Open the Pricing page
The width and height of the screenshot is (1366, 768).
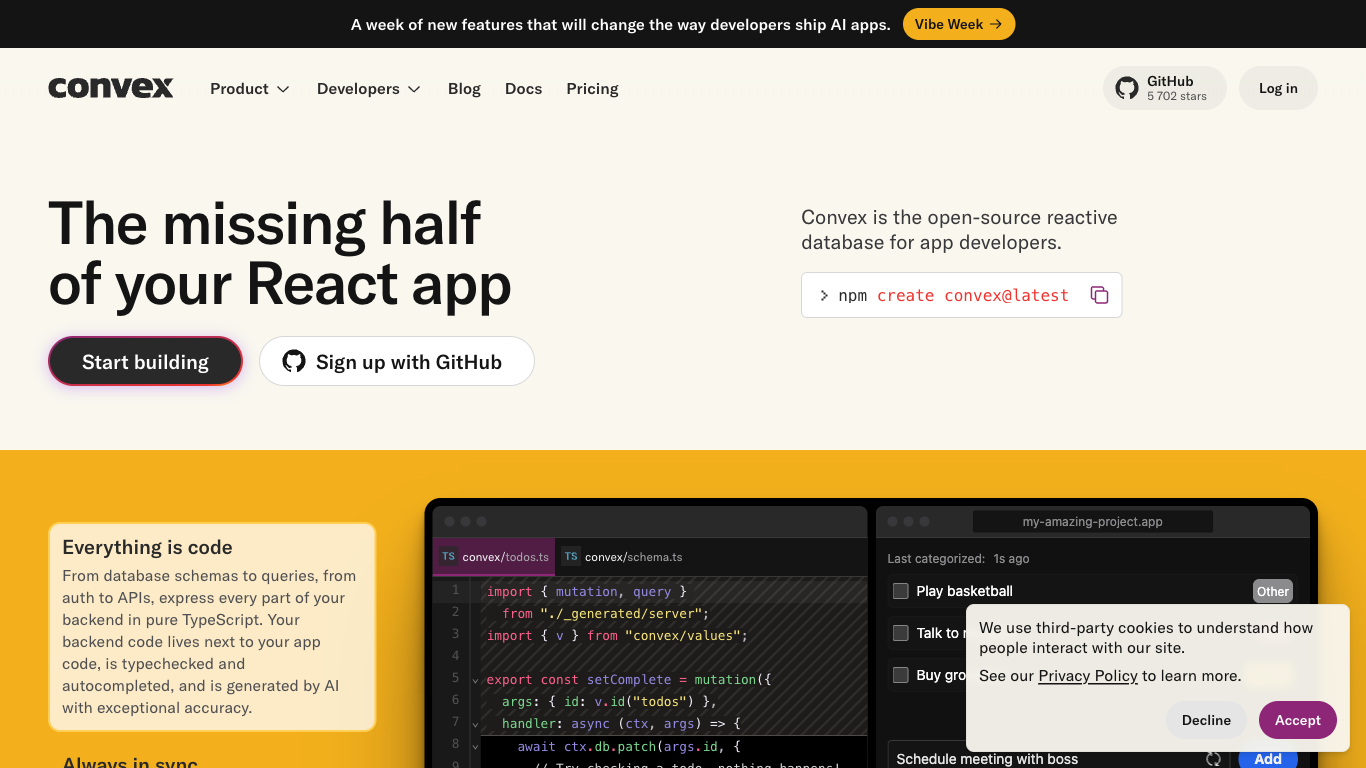(592, 88)
